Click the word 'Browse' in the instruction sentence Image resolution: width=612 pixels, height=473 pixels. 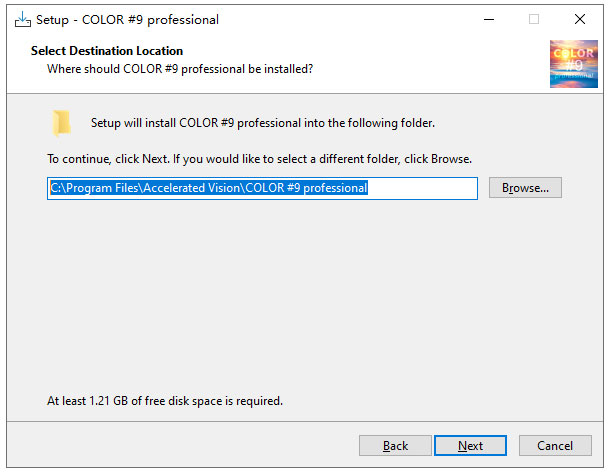pyautogui.click(x=450, y=159)
